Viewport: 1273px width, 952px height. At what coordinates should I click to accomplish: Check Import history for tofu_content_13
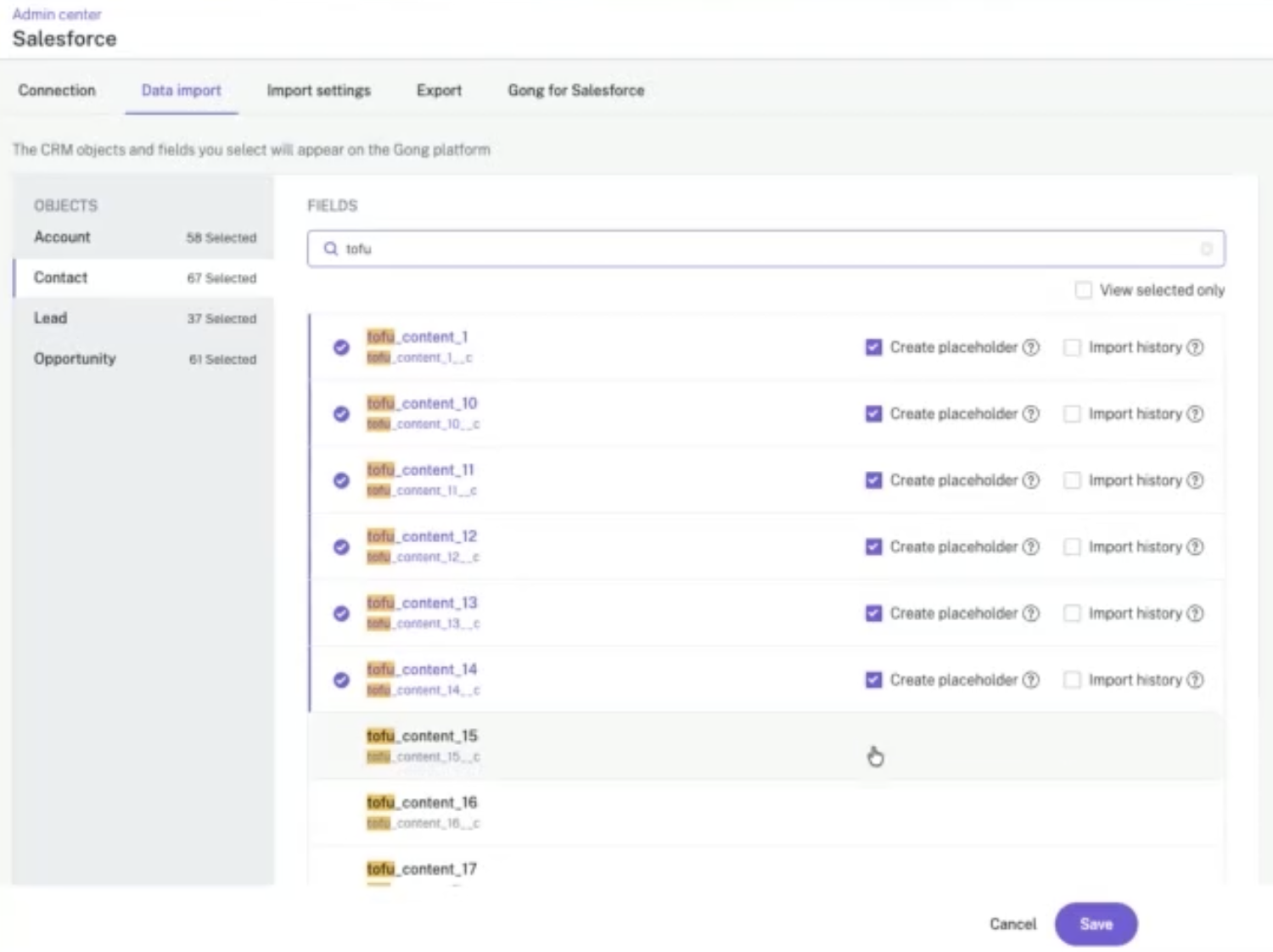1072,613
